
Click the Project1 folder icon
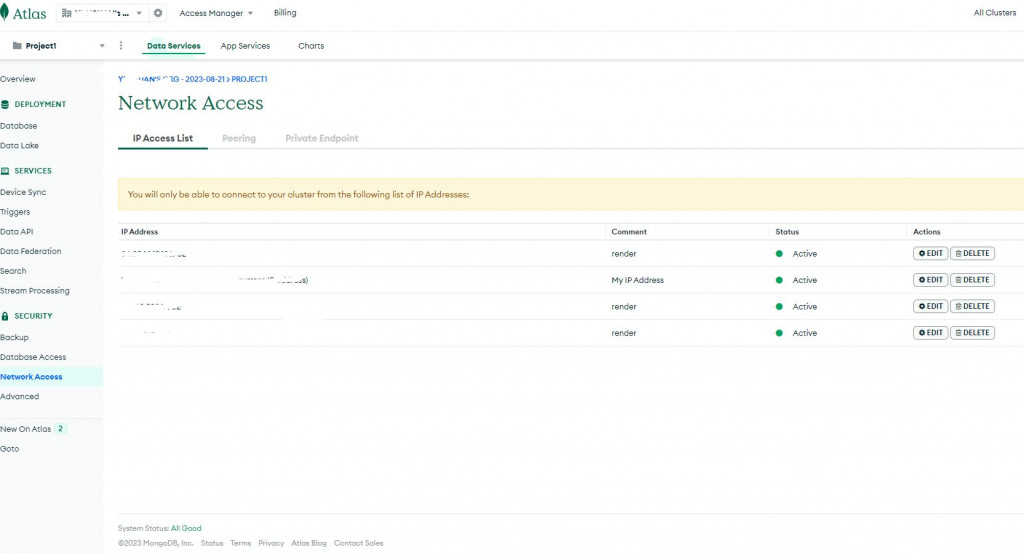pos(17,46)
